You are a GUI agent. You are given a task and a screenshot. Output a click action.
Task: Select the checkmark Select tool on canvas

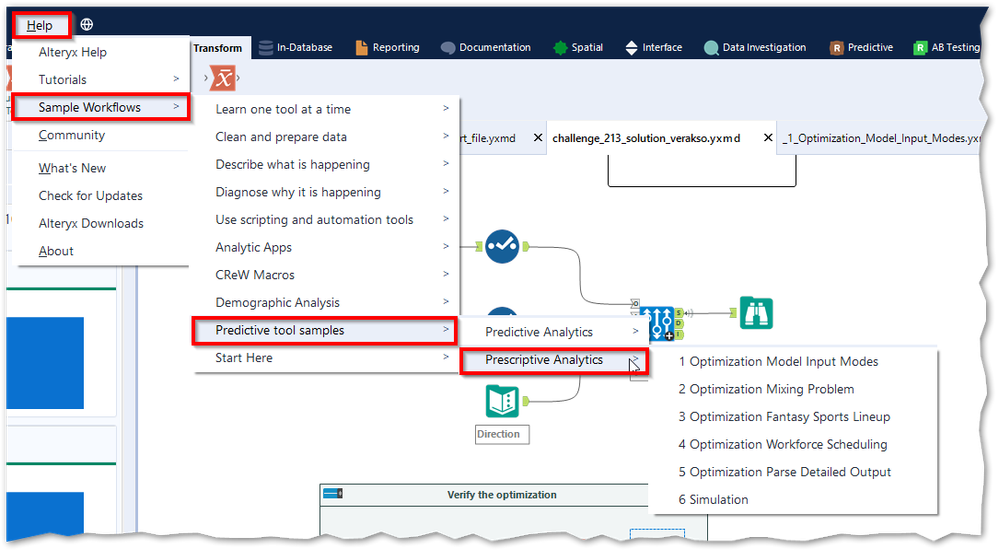coord(502,246)
